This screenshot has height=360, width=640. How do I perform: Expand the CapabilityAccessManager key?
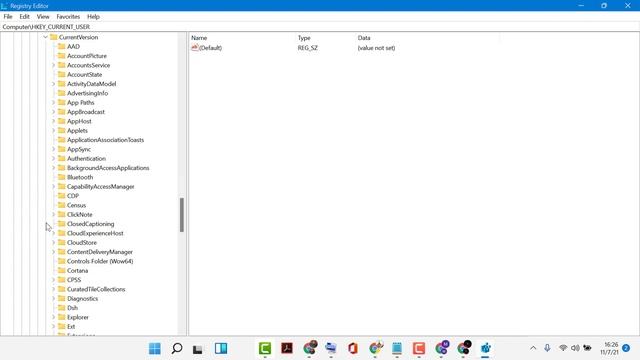pos(53,187)
